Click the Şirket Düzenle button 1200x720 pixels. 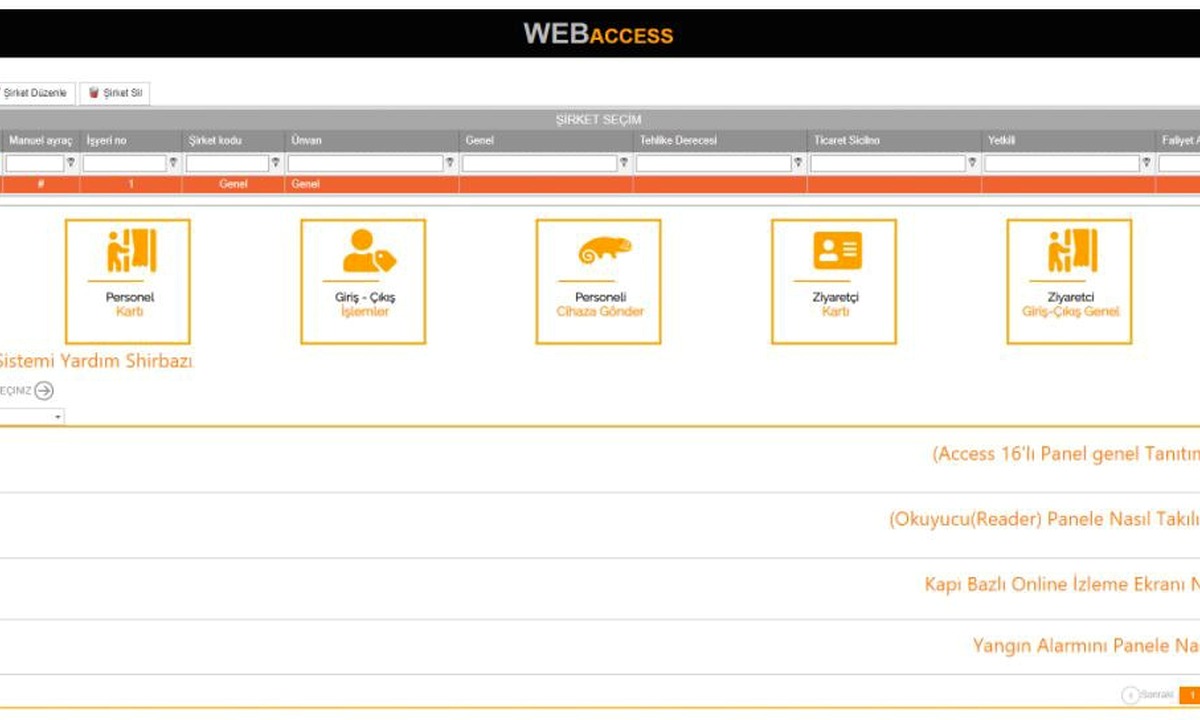coord(36,93)
